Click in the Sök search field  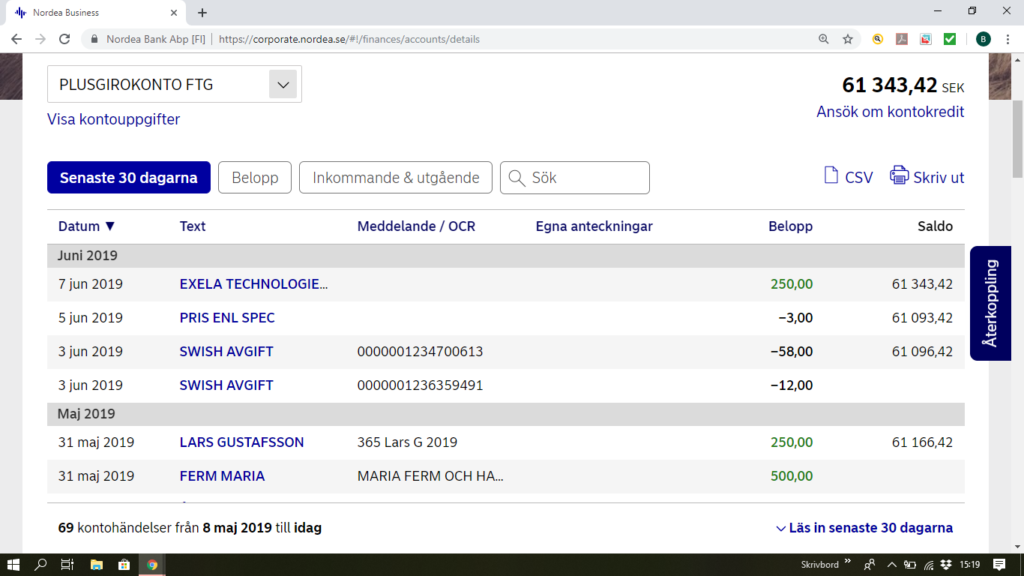[x=575, y=178]
